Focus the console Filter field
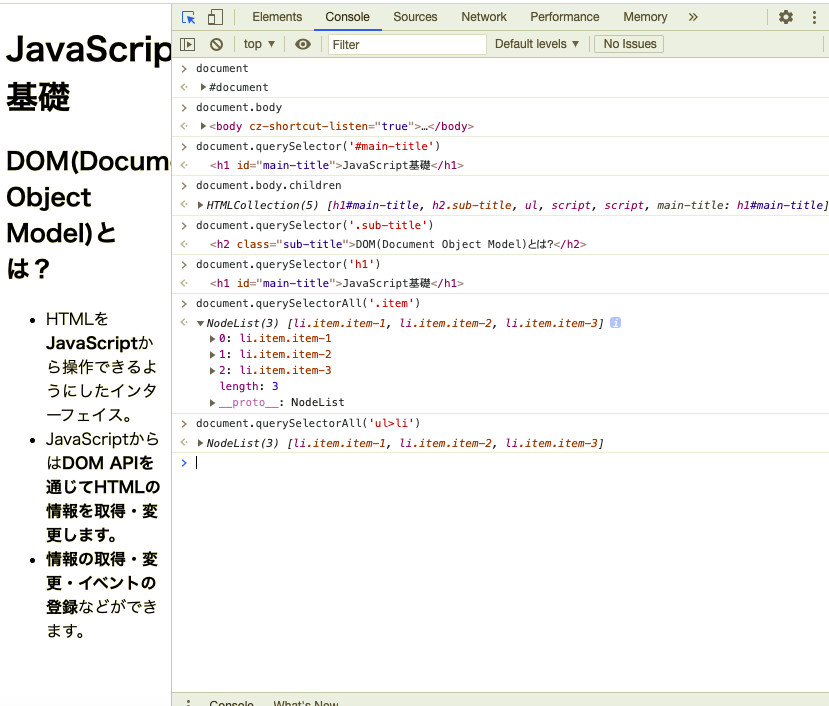The image size is (829, 706). coord(407,44)
